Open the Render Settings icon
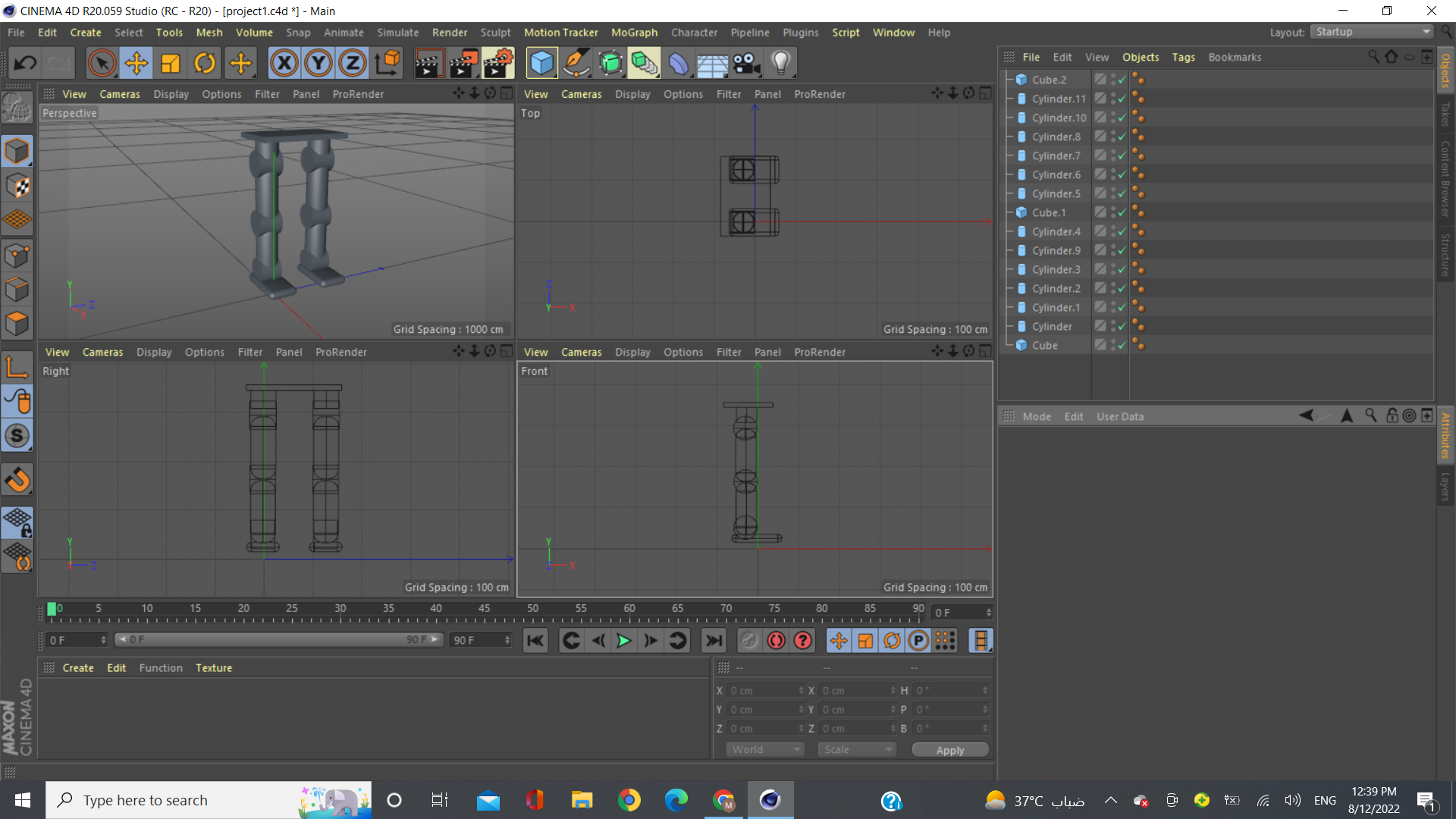Image resolution: width=1456 pixels, height=819 pixels. tap(497, 64)
